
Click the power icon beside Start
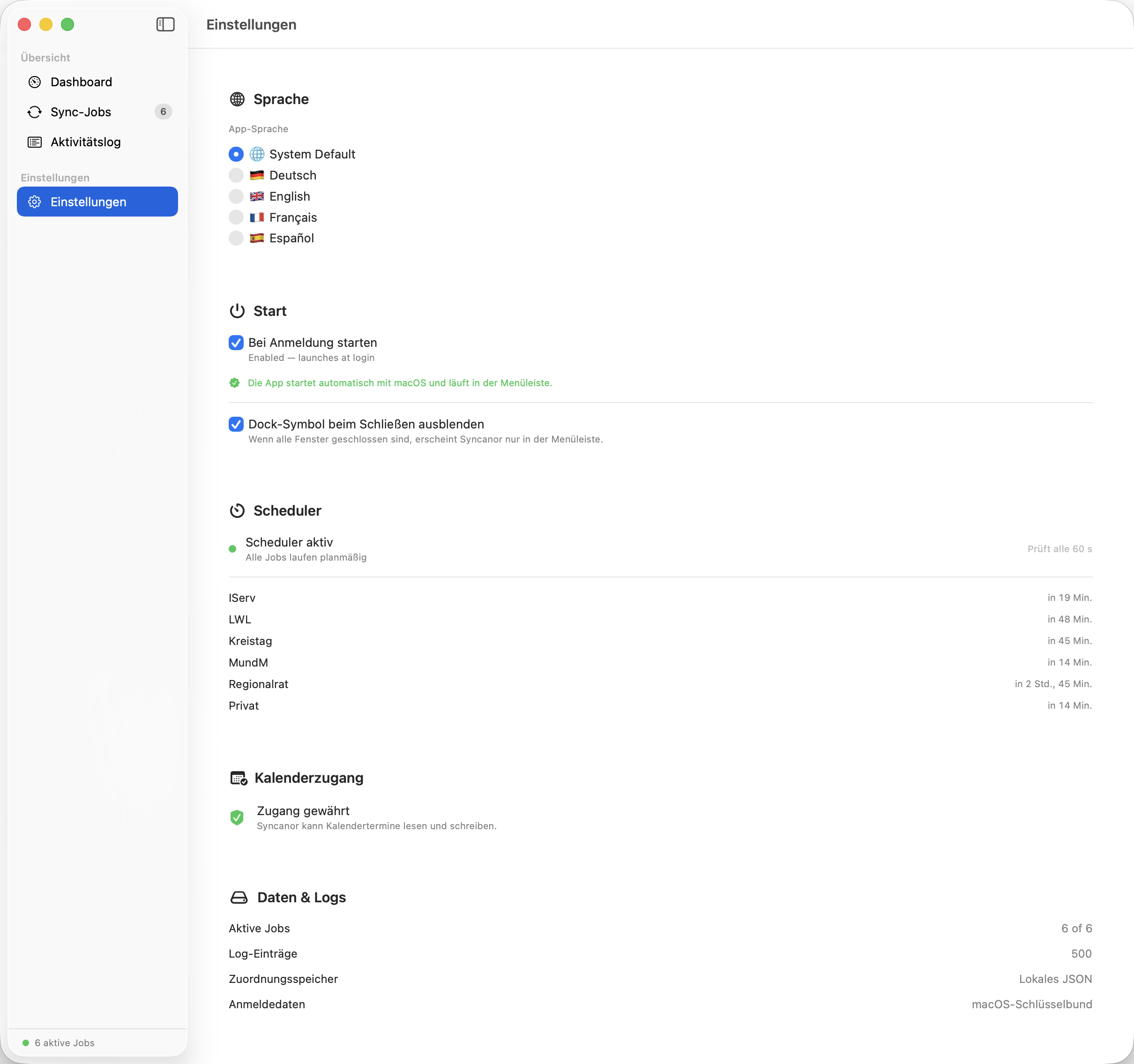[237, 311]
